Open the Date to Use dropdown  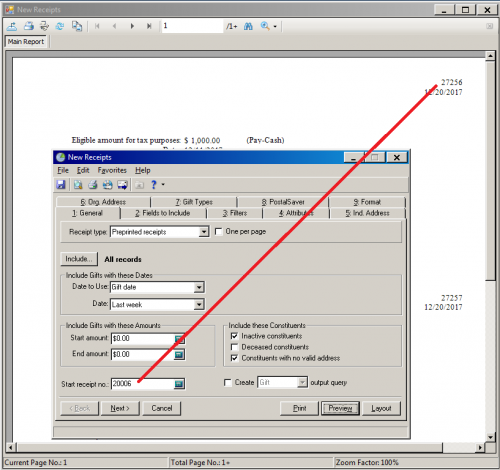point(199,287)
